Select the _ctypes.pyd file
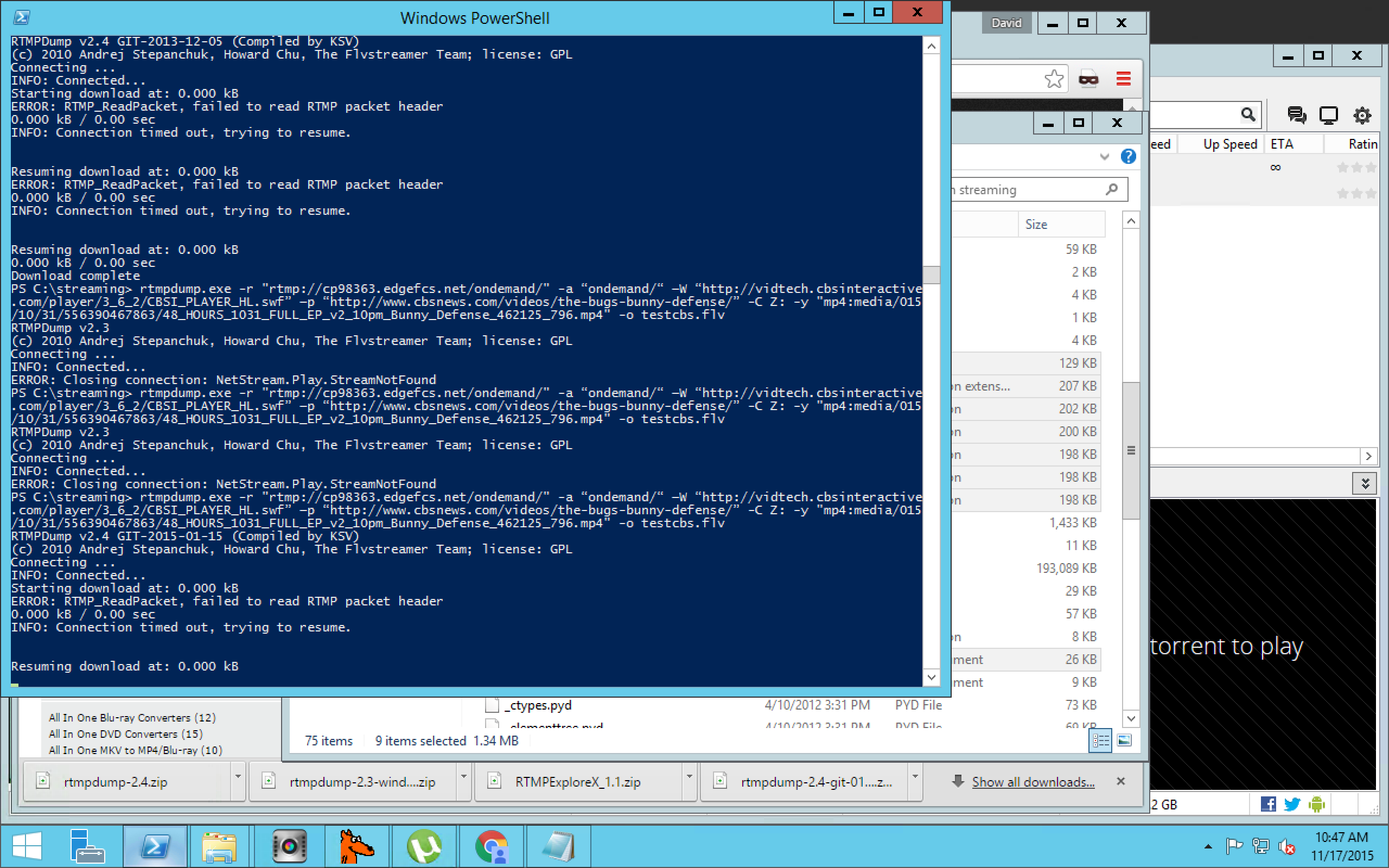 (x=538, y=705)
